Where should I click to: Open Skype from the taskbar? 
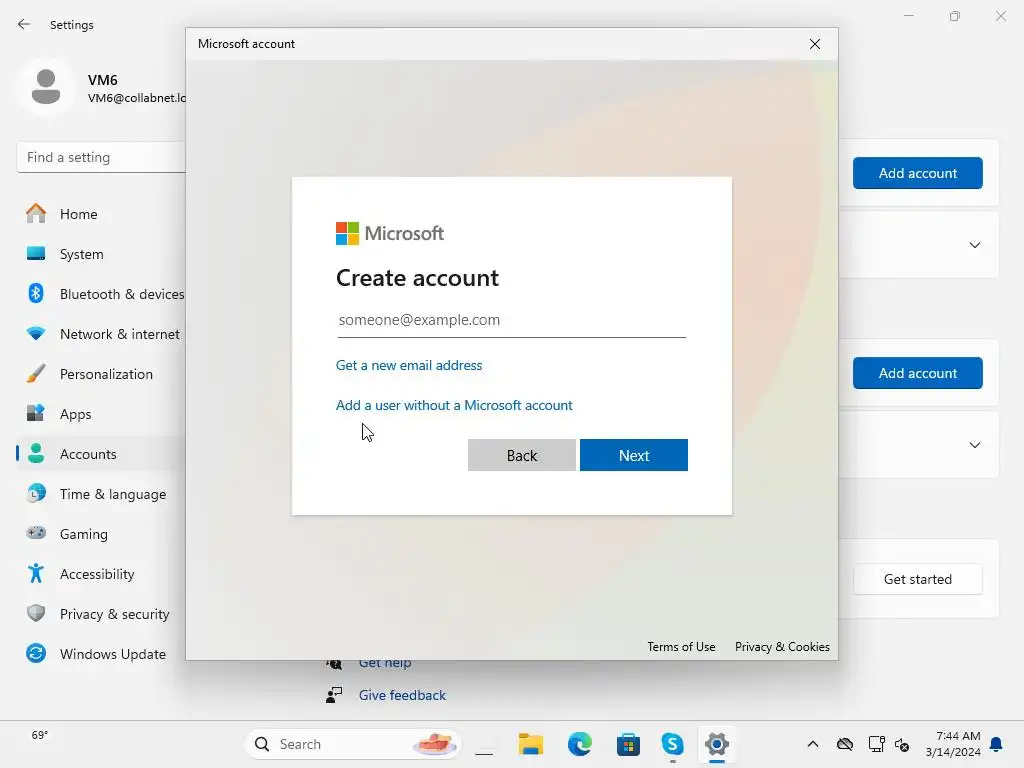672,744
